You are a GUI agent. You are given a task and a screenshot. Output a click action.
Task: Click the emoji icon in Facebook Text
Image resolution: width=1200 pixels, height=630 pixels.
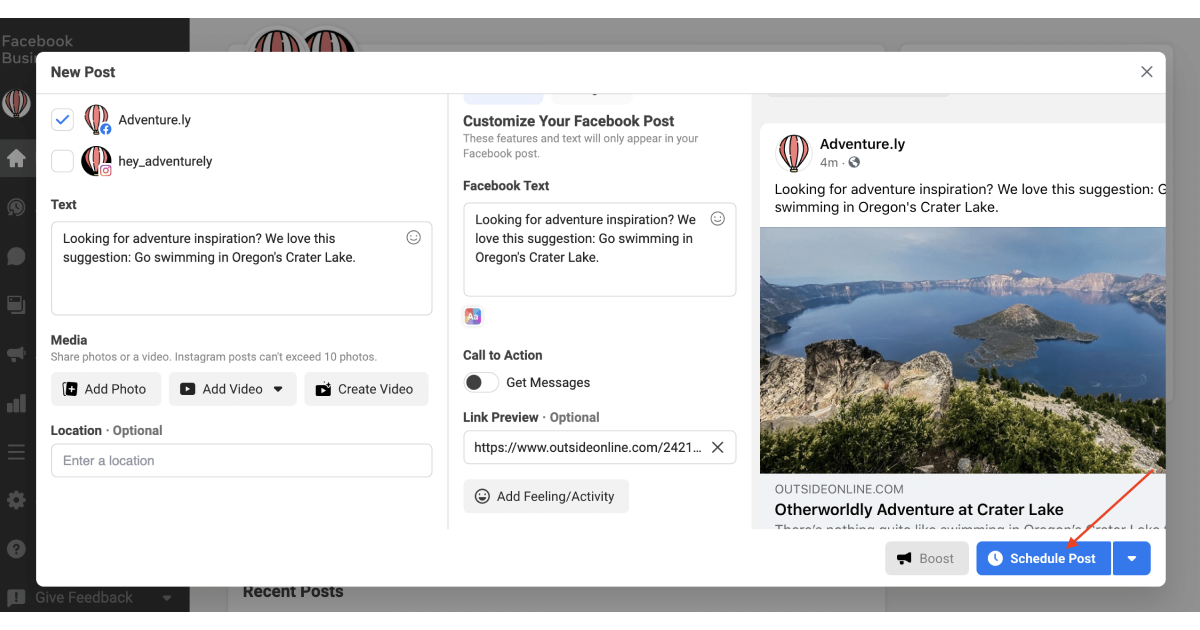click(x=717, y=219)
